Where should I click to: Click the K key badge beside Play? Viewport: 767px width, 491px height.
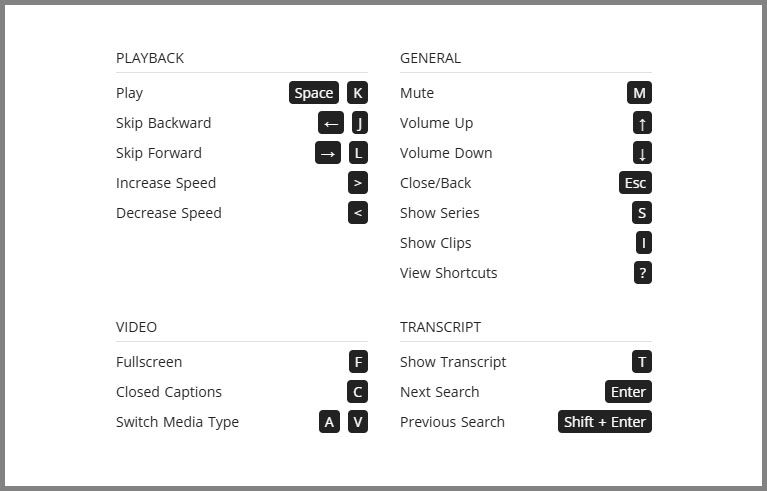(358, 93)
